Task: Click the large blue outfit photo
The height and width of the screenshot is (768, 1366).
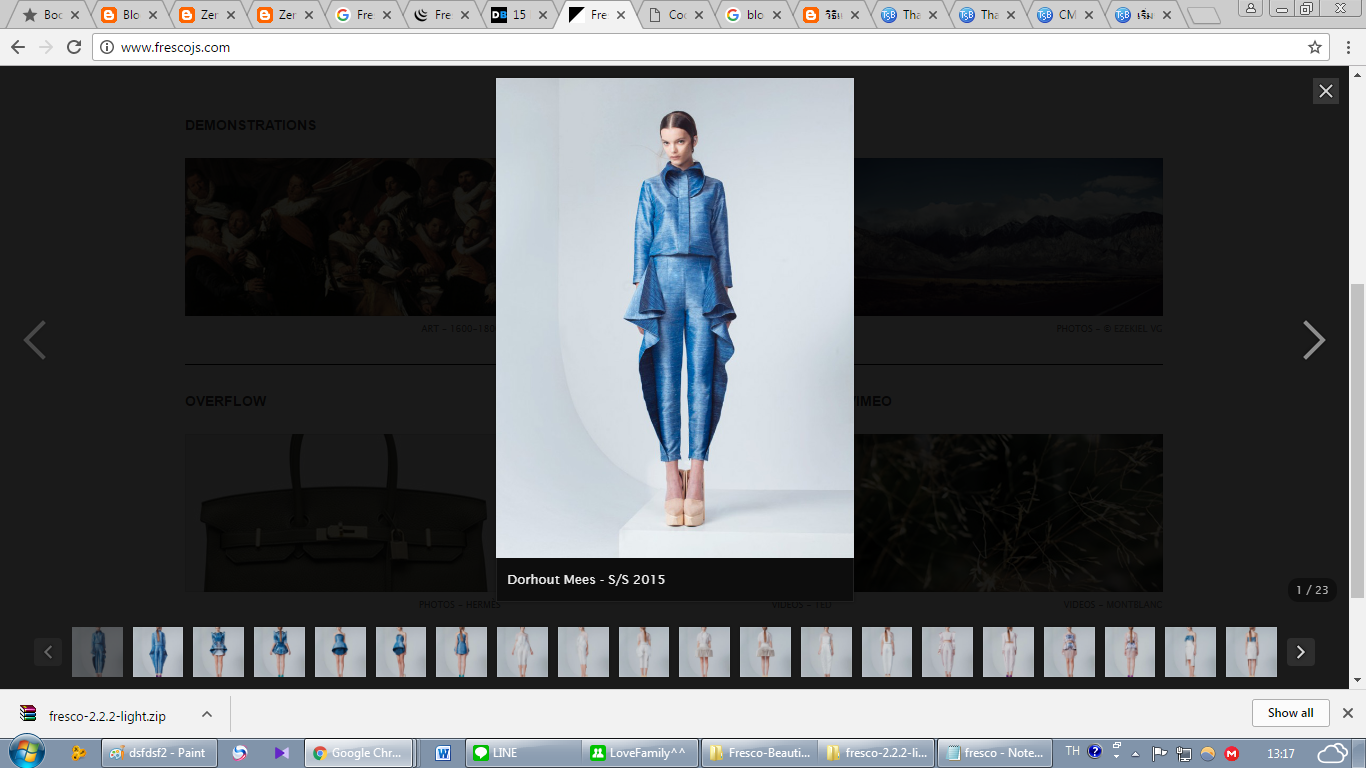Action: tap(675, 318)
